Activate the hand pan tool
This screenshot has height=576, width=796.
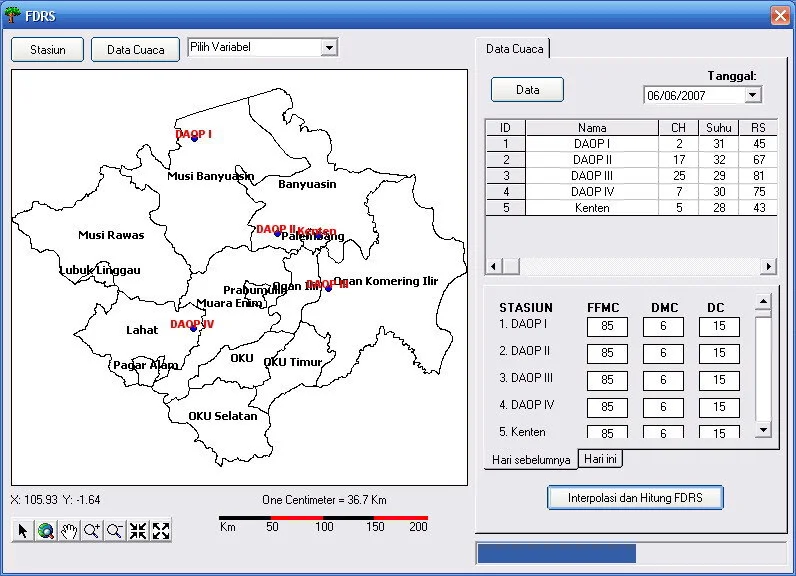tap(69, 531)
